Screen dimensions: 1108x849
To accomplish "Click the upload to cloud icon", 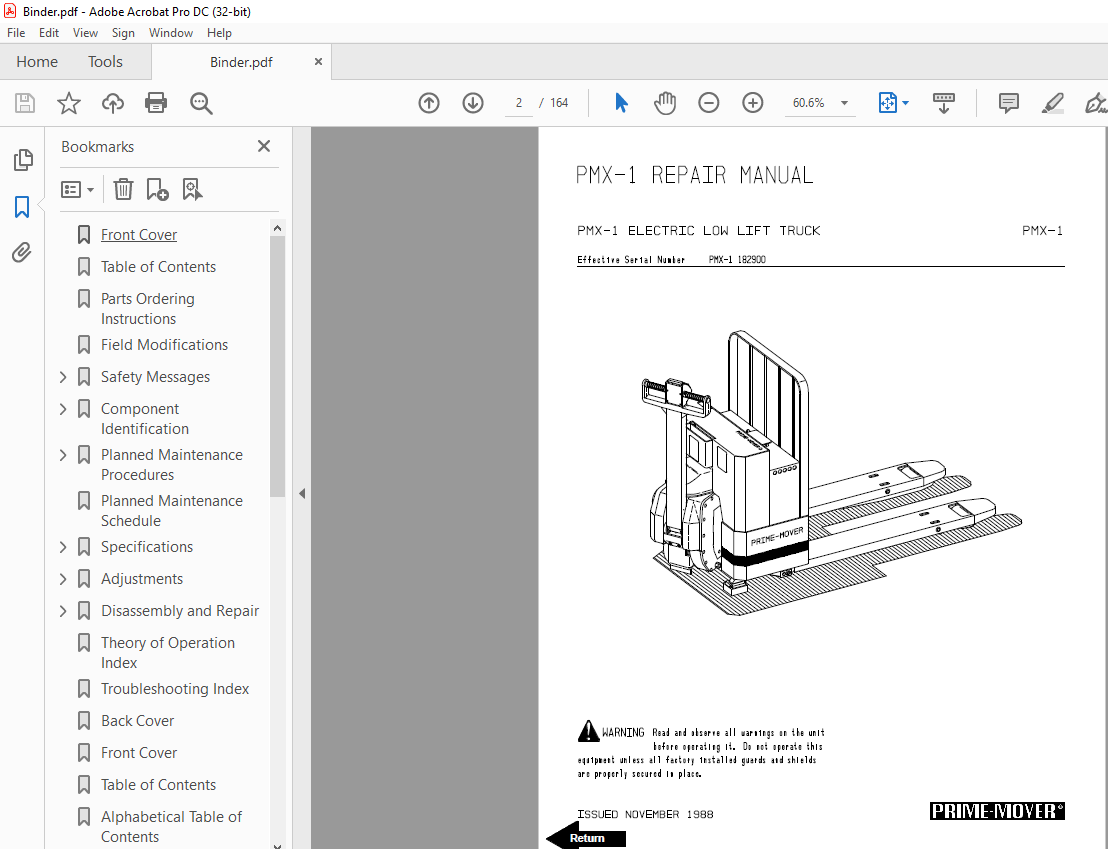I will 112,103.
